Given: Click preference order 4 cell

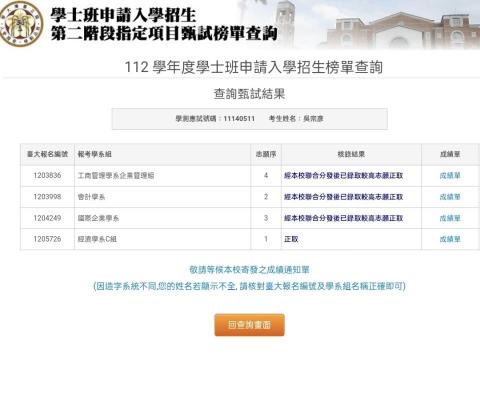Looking at the screenshot, I should 266,176.
